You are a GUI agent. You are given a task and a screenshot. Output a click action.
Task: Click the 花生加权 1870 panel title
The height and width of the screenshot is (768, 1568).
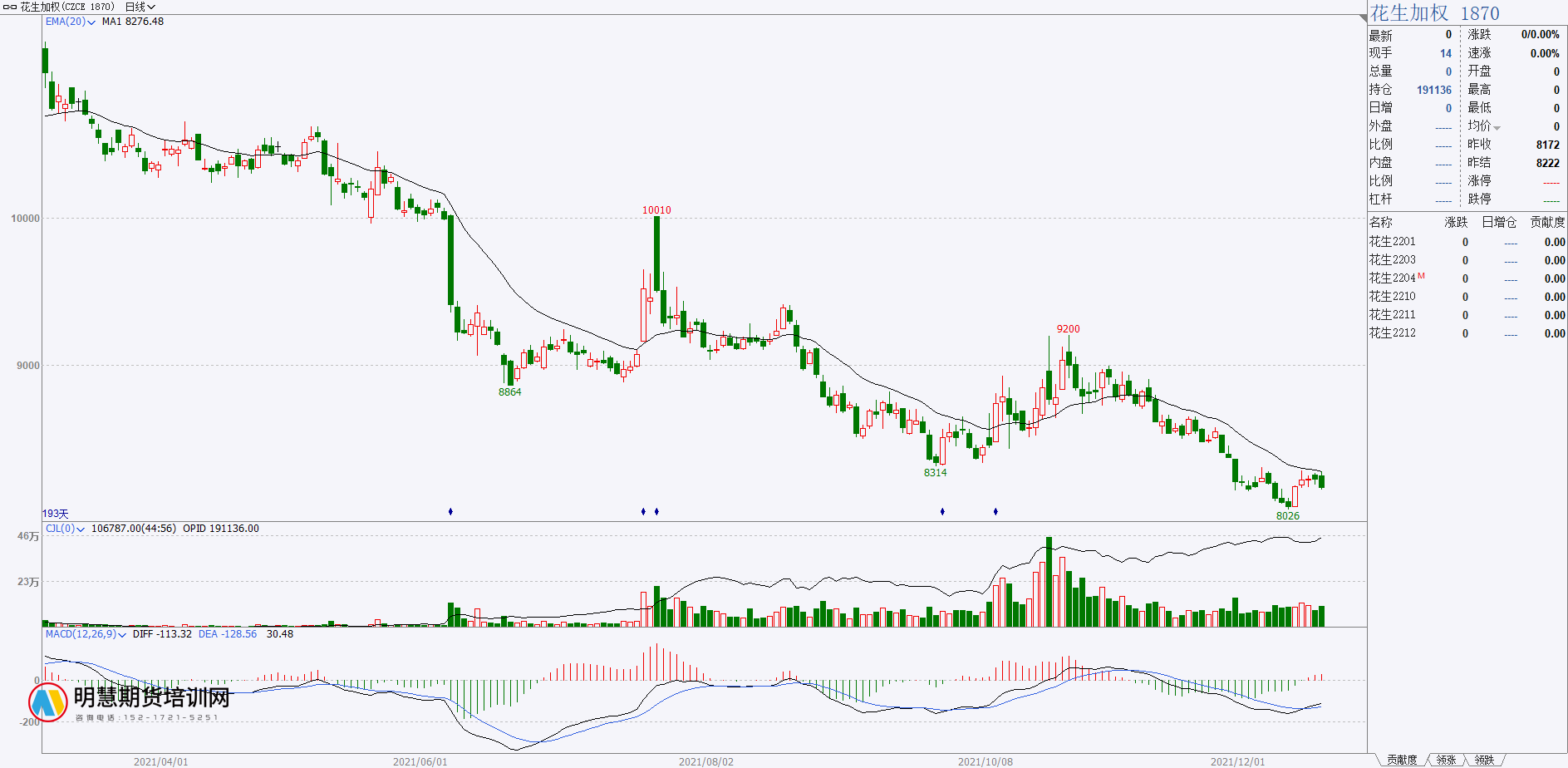[1435, 13]
